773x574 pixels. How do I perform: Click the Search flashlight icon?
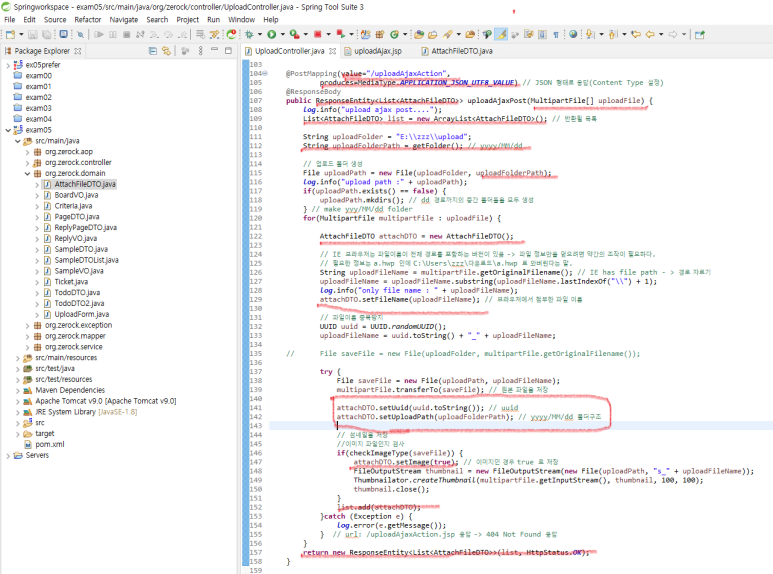coord(448,35)
